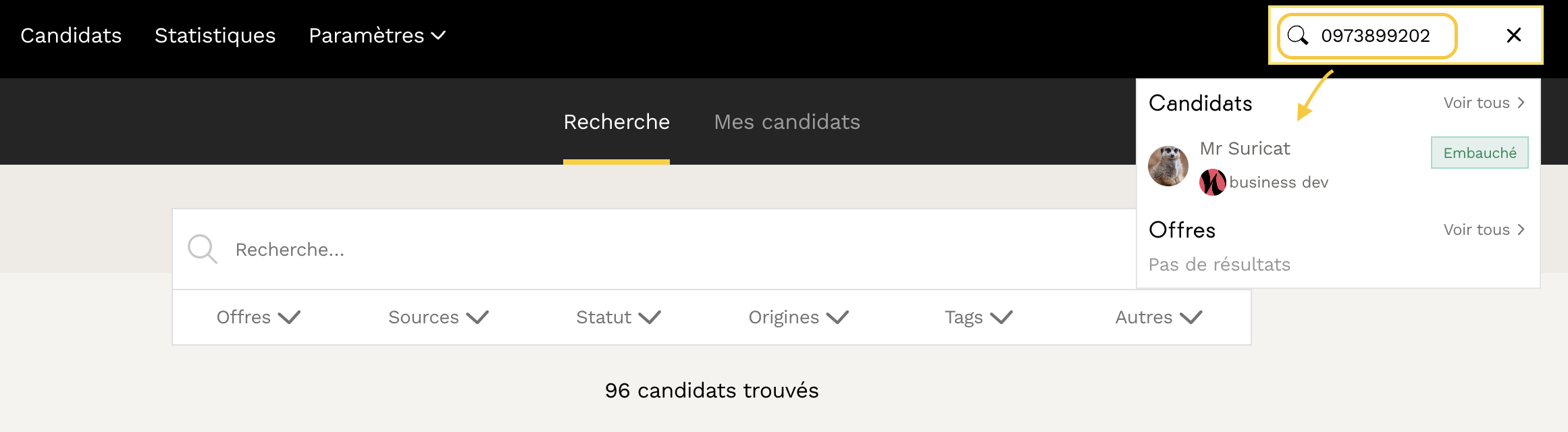Open the Tags filter dropdown
The height and width of the screenshot is (432, 1568).
click(x=978, y=317)
